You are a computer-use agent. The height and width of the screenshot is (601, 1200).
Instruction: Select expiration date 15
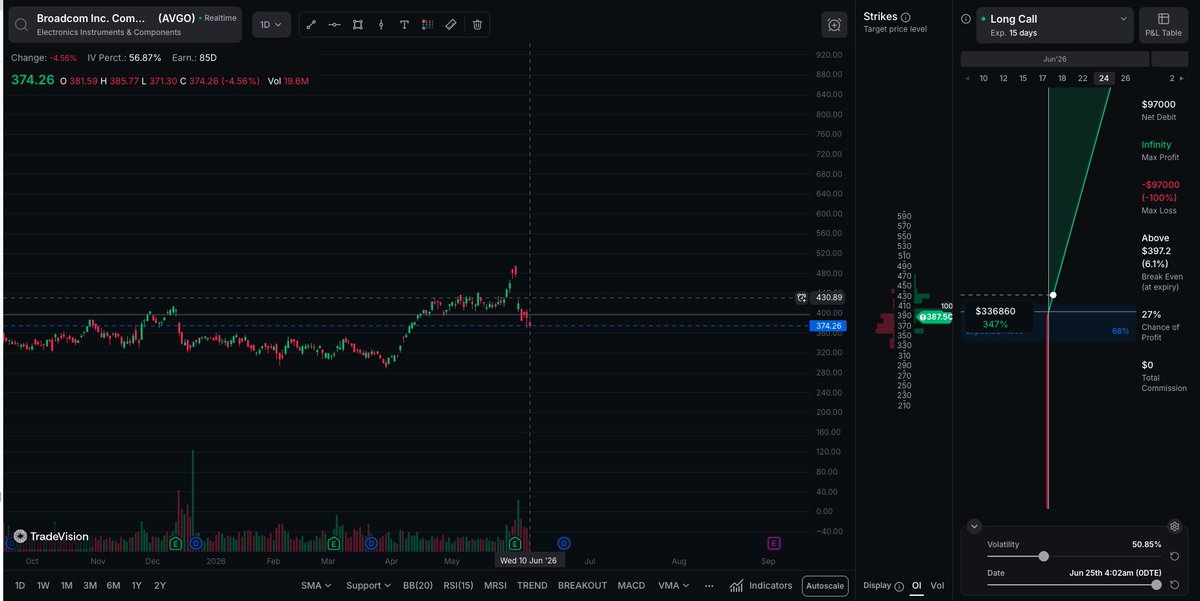click(x=1023, y=78)
